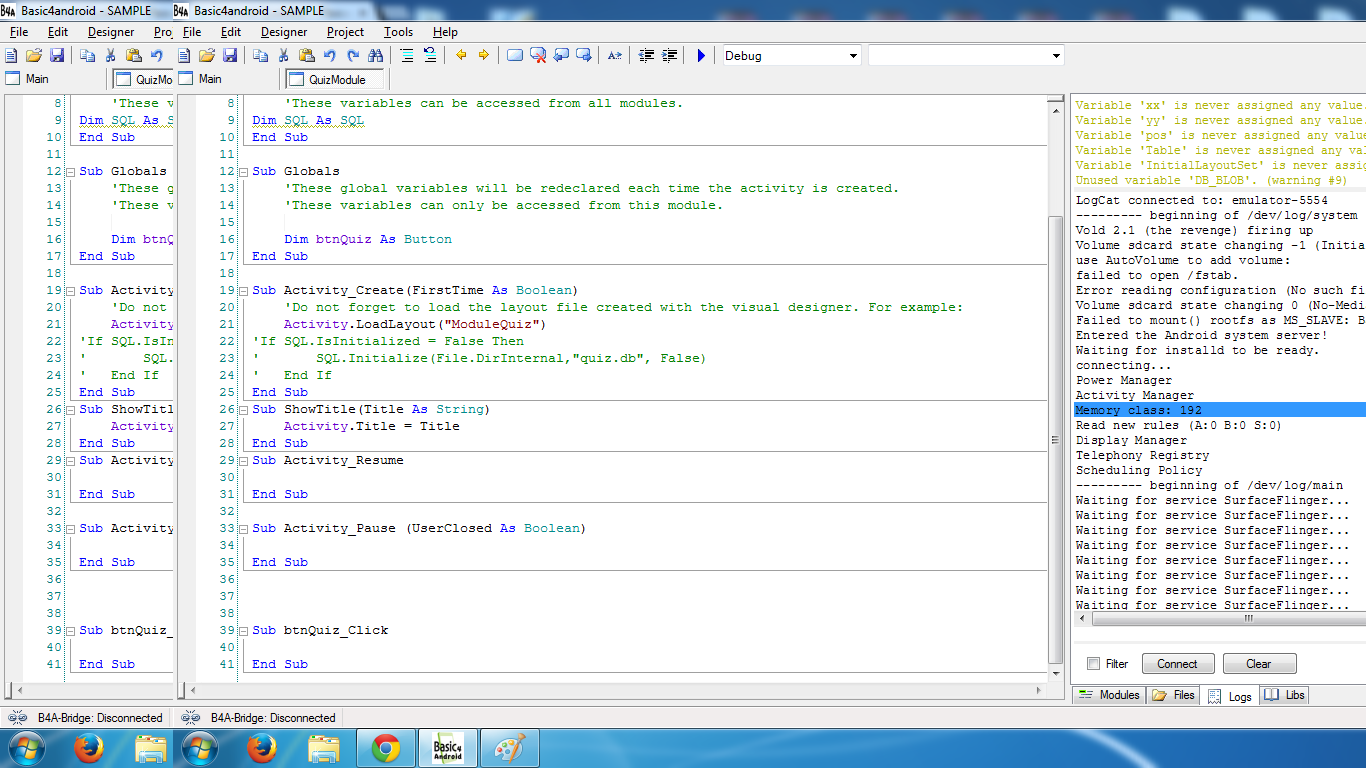Open the Project menu

346,32
